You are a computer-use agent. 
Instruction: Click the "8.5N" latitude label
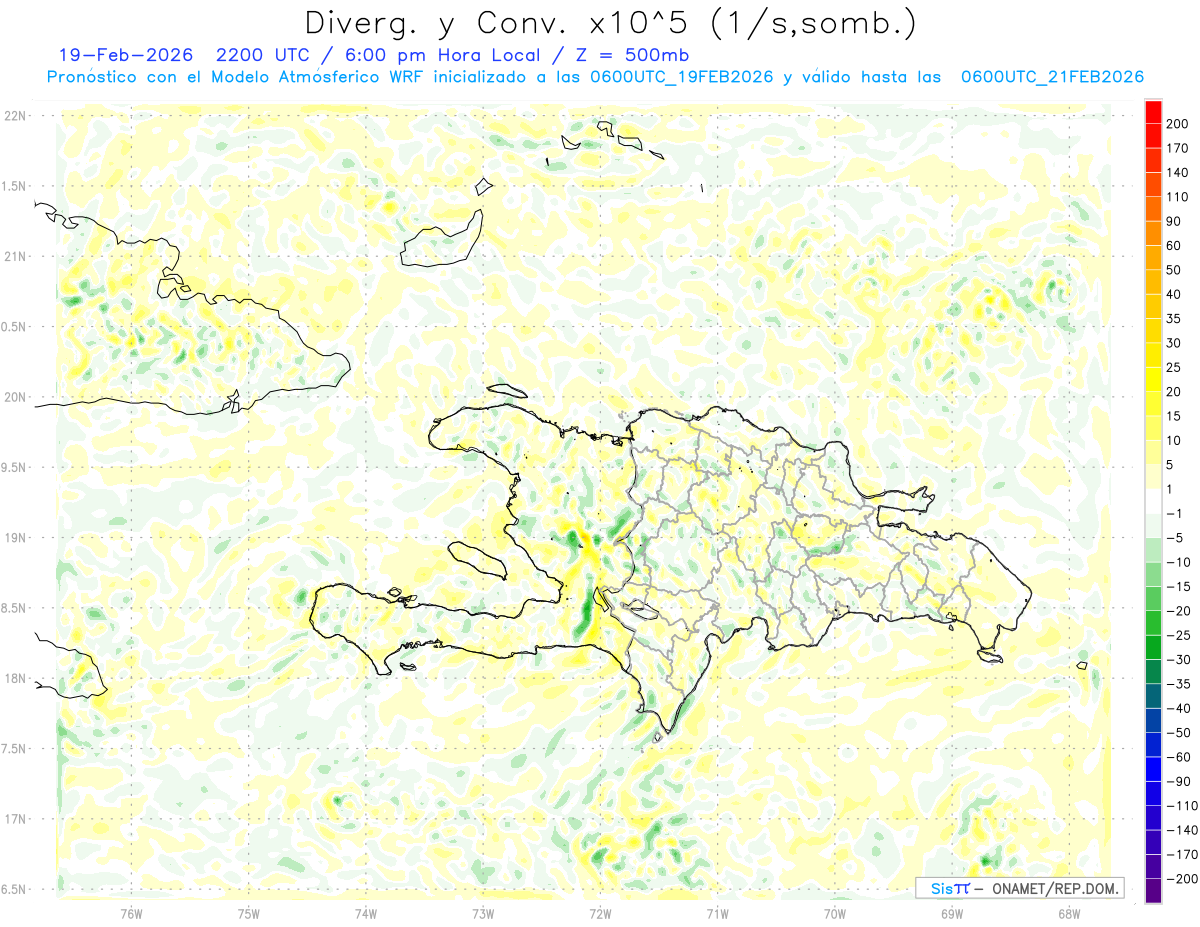tap(15, 608)
